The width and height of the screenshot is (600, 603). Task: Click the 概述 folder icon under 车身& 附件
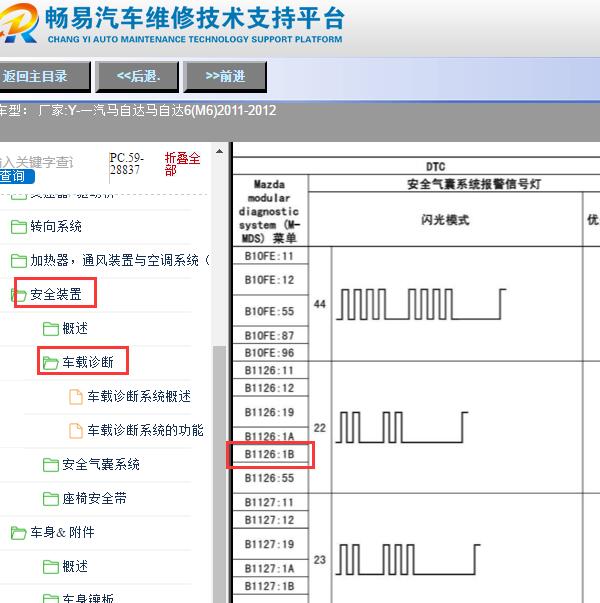click(50, 567)
